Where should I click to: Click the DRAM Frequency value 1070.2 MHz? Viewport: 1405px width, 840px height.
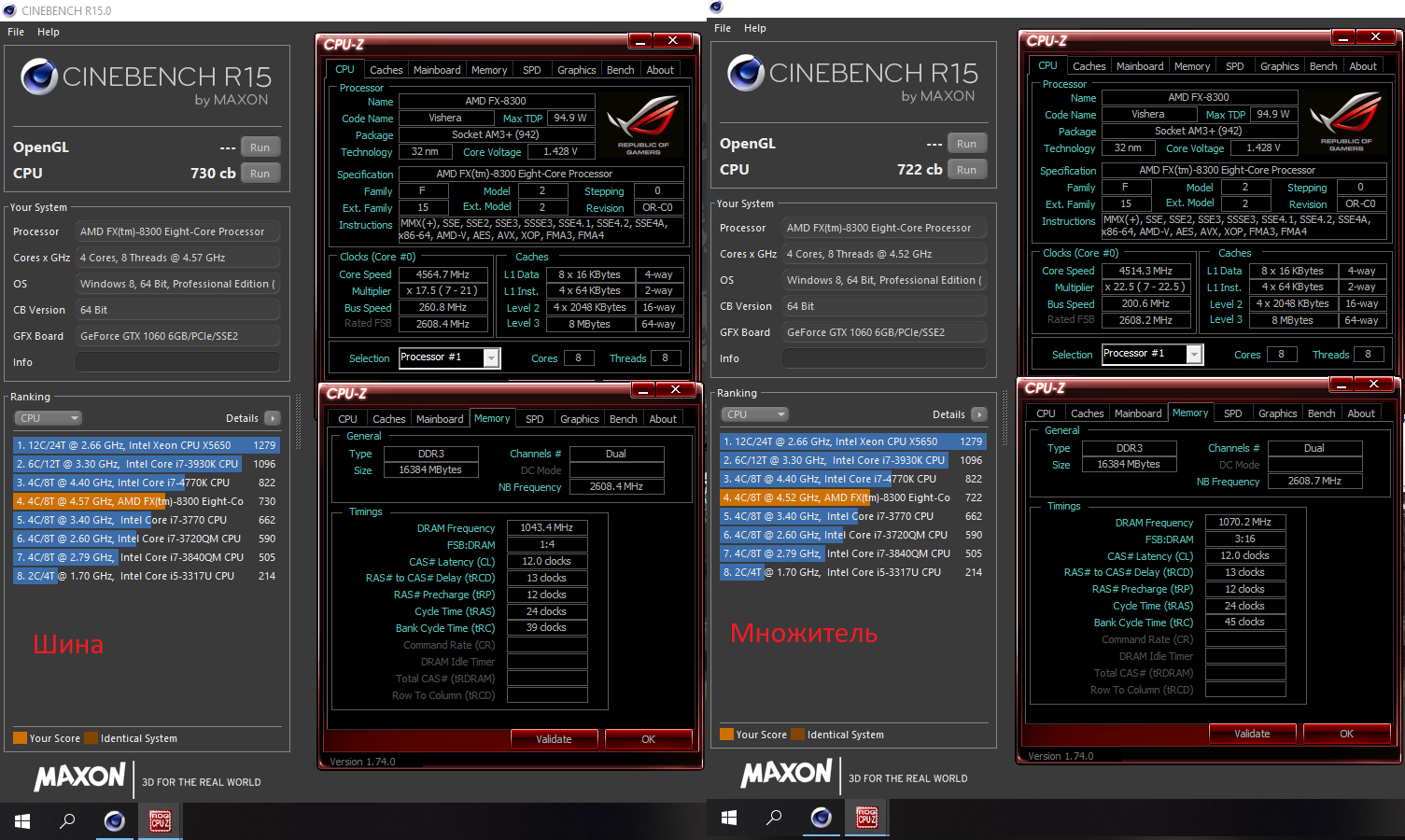pyautogui.click(x=1245, y=522)
